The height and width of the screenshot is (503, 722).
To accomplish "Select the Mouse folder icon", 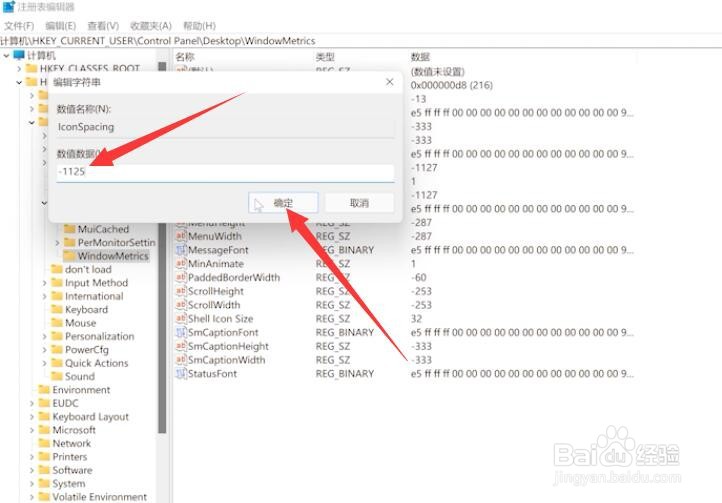I will pos(57,322).
